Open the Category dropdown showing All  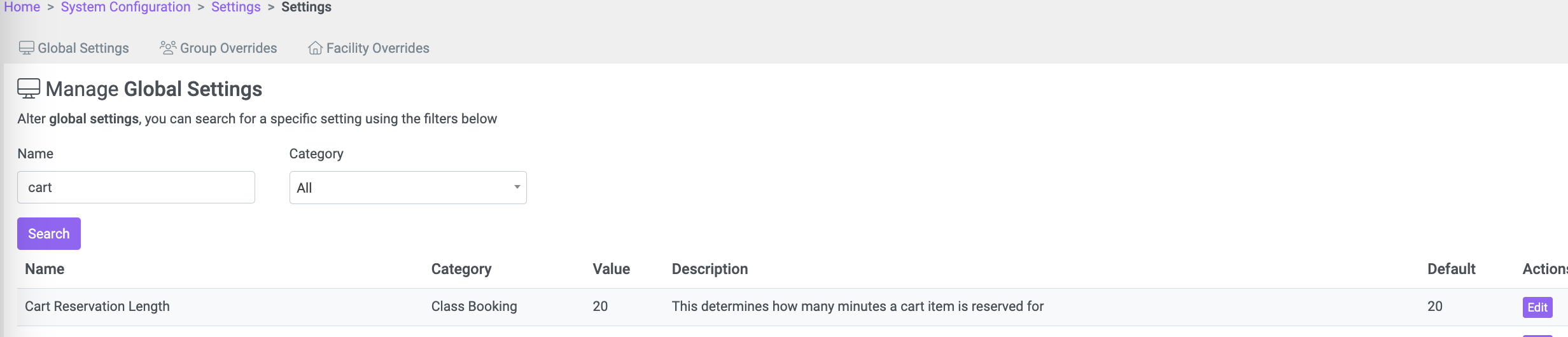coord(408,188)
